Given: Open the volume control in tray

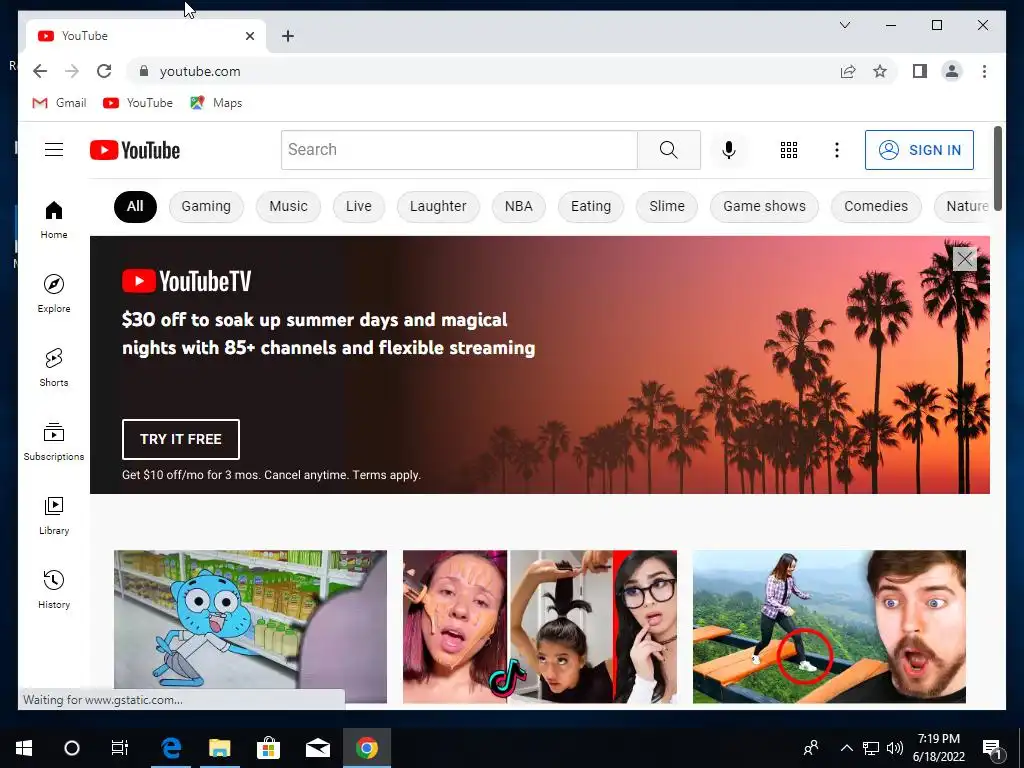Looking at the screenshot, I should coord(895,748).
